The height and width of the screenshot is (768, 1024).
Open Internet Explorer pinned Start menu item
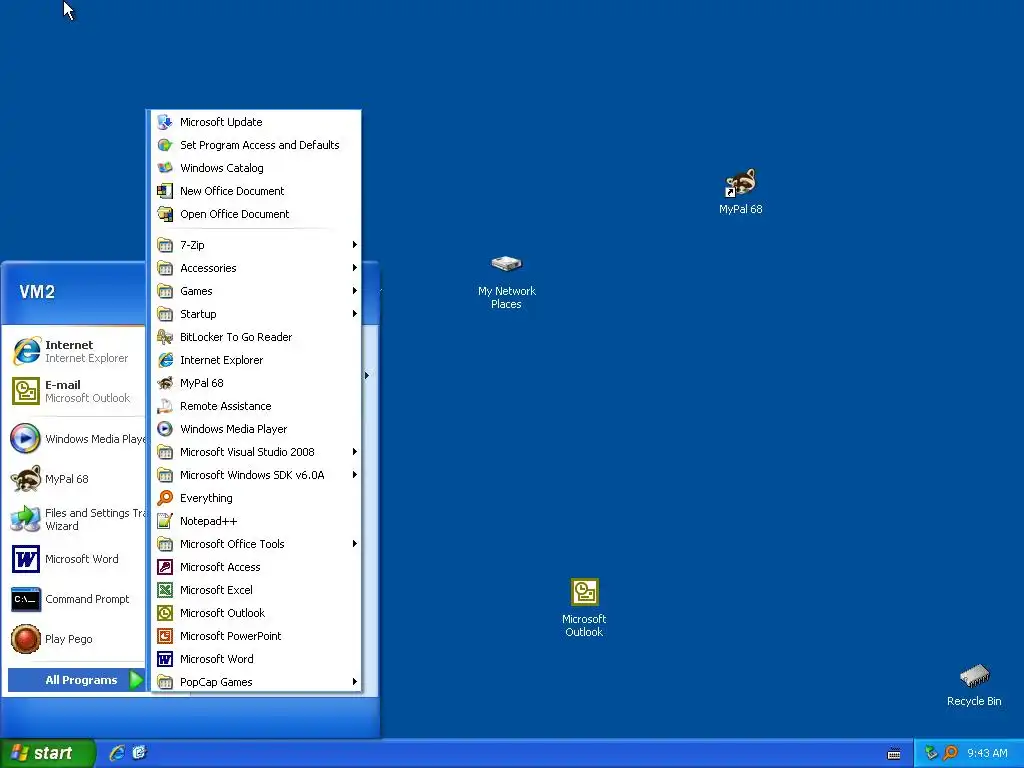(76, 351)
